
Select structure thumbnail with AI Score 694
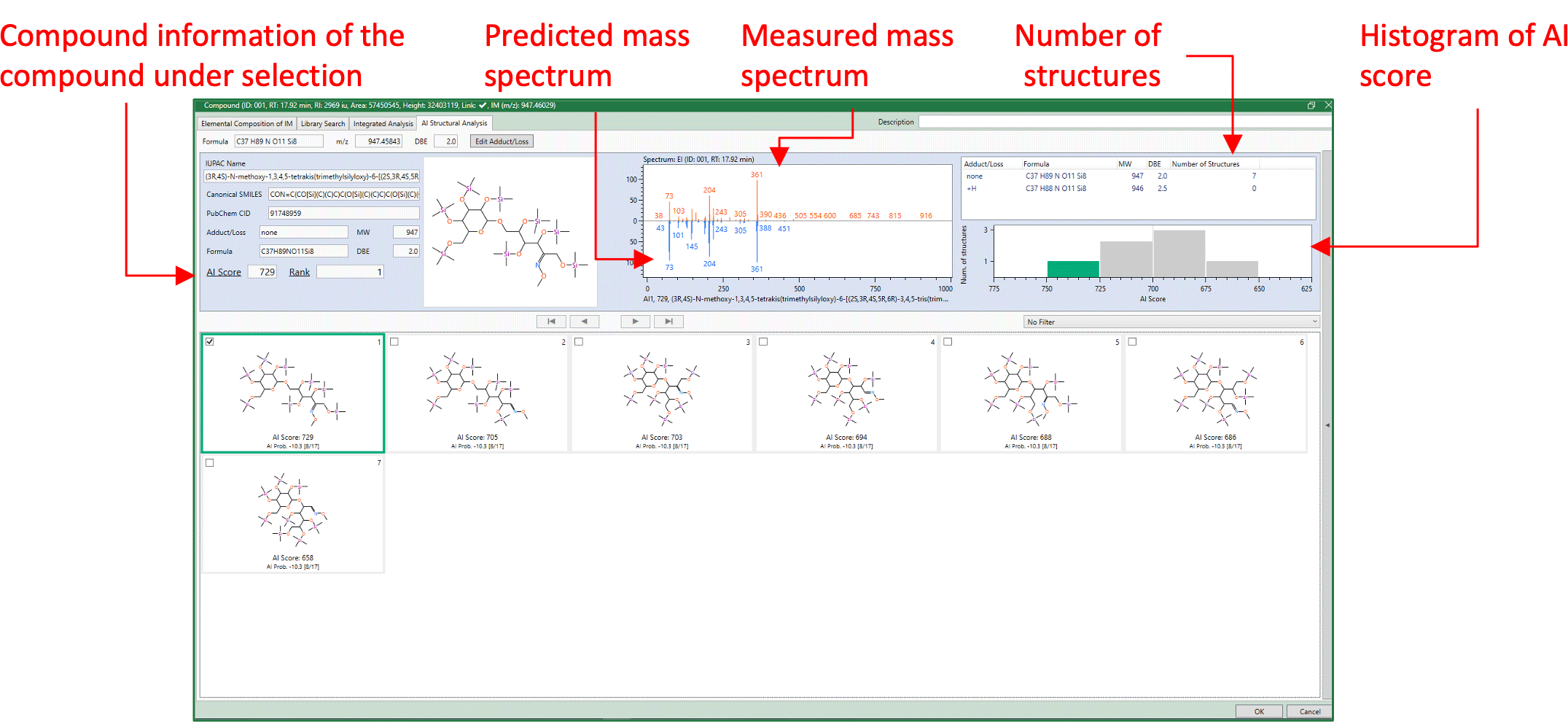pyautogui.click(x=846, y=394)
